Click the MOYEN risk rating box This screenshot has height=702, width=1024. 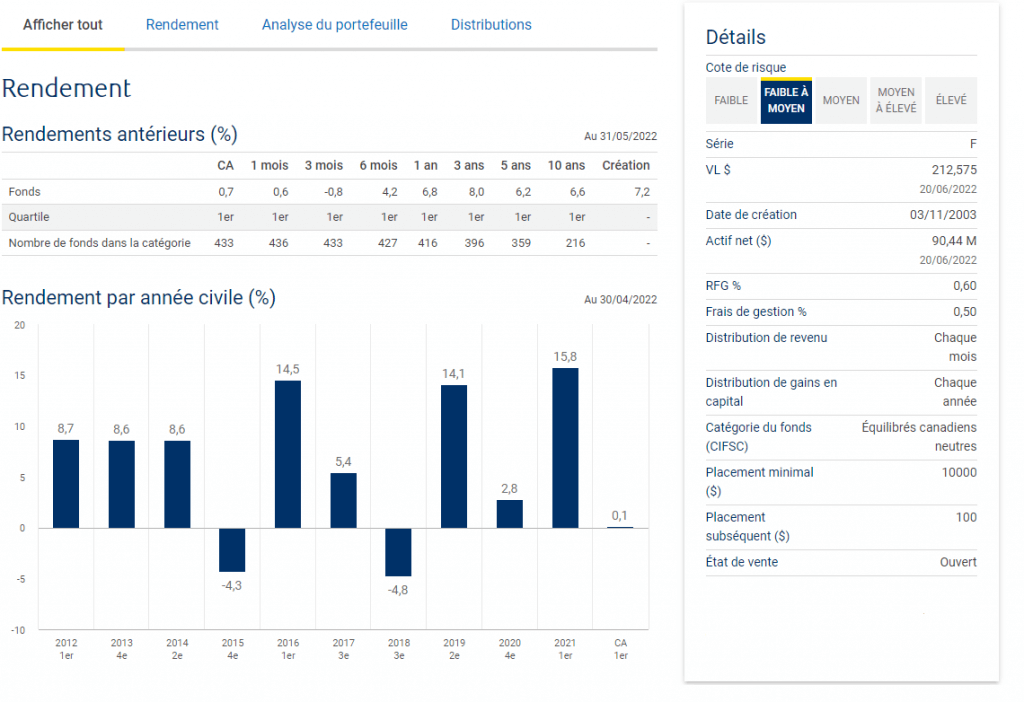coord(841,101)
